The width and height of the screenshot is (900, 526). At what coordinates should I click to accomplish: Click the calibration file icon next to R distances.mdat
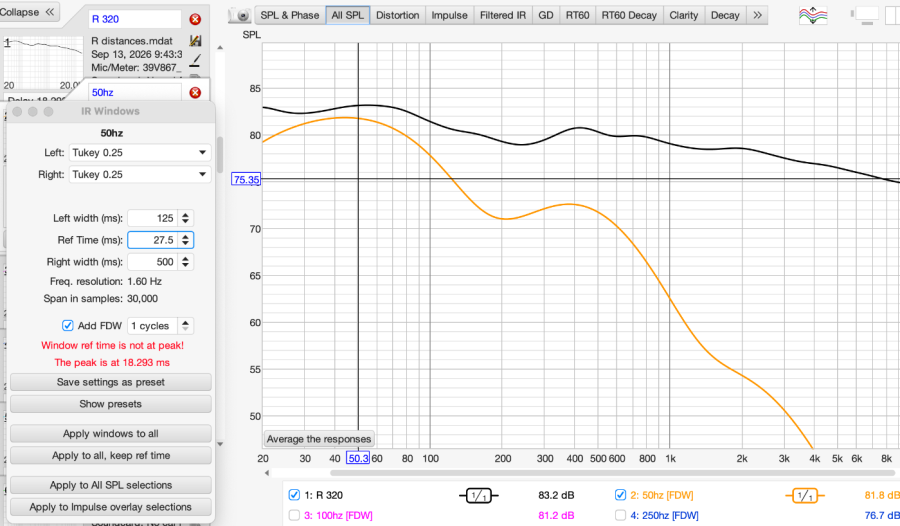point(195,40)
